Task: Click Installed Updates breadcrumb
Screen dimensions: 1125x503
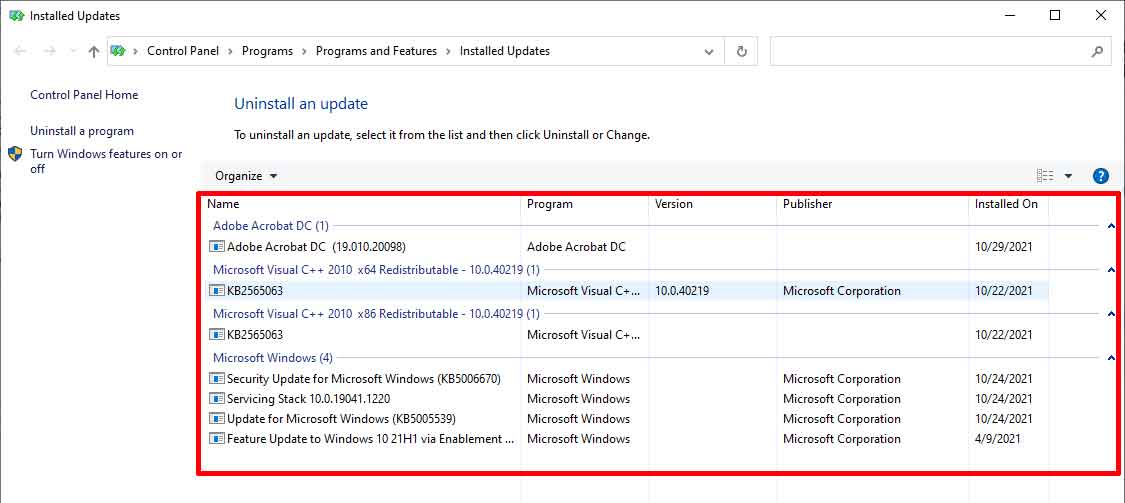Action: [x=504, y=51]
